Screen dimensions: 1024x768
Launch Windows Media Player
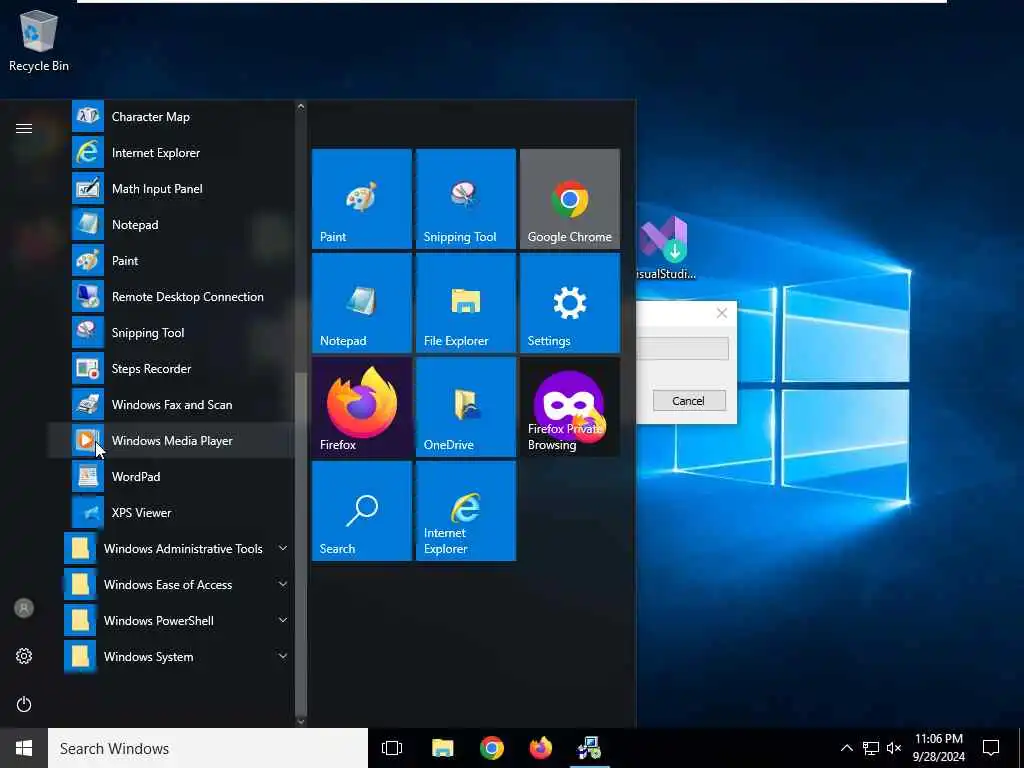click(170, 440)
